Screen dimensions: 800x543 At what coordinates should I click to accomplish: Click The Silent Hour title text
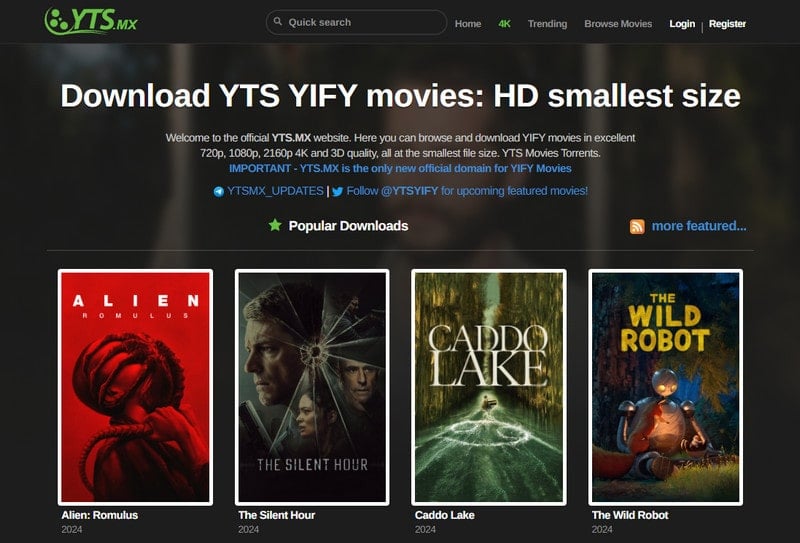coord(277,515)
